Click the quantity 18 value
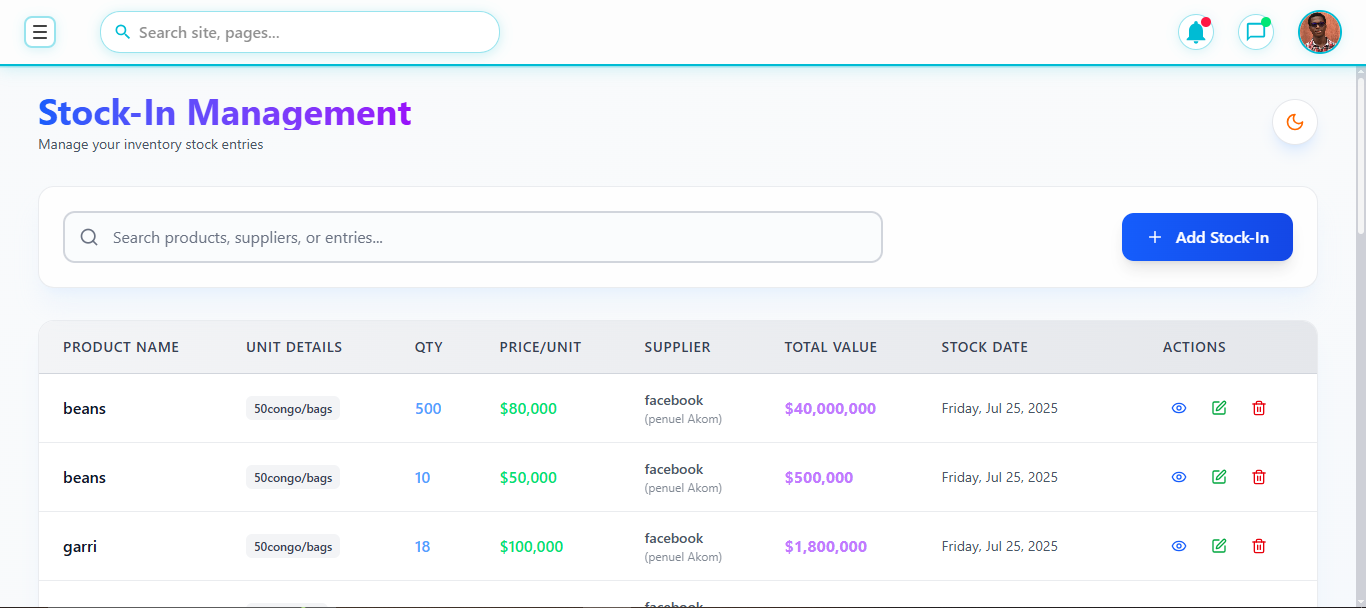The width and height of the screenshot is (1366, 608). pos(423,546)
